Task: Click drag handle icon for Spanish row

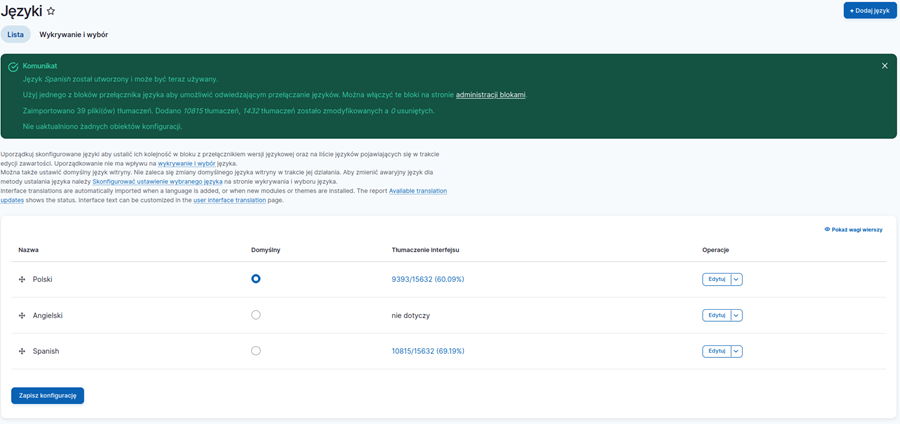Action: coord(22,352)
